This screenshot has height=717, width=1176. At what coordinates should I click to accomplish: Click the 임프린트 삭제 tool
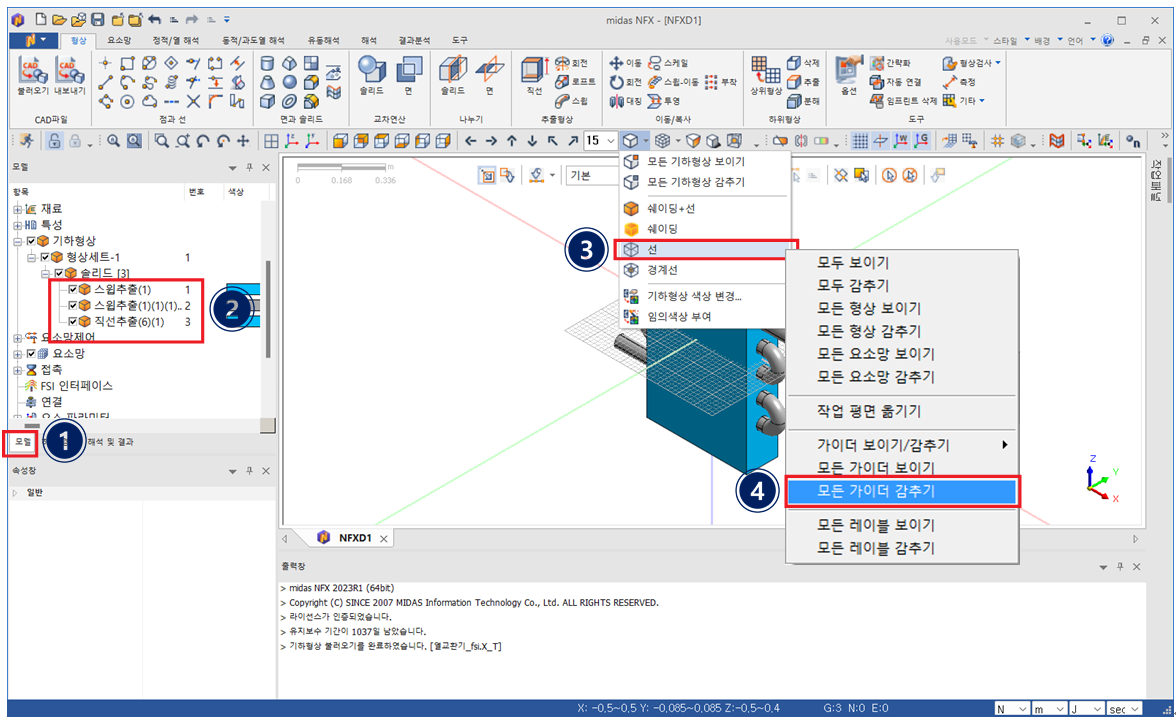pos(903,100)
